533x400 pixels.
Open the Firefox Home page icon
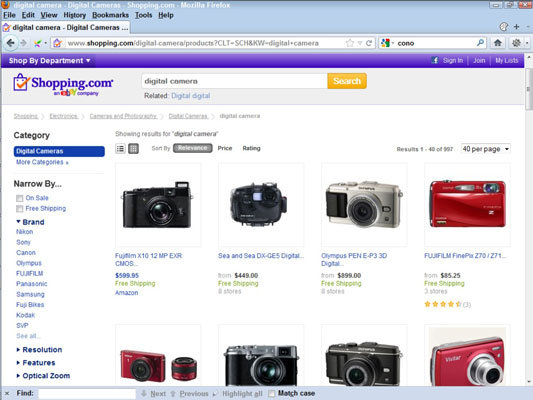pyautogui.click(x=498, y=43)
